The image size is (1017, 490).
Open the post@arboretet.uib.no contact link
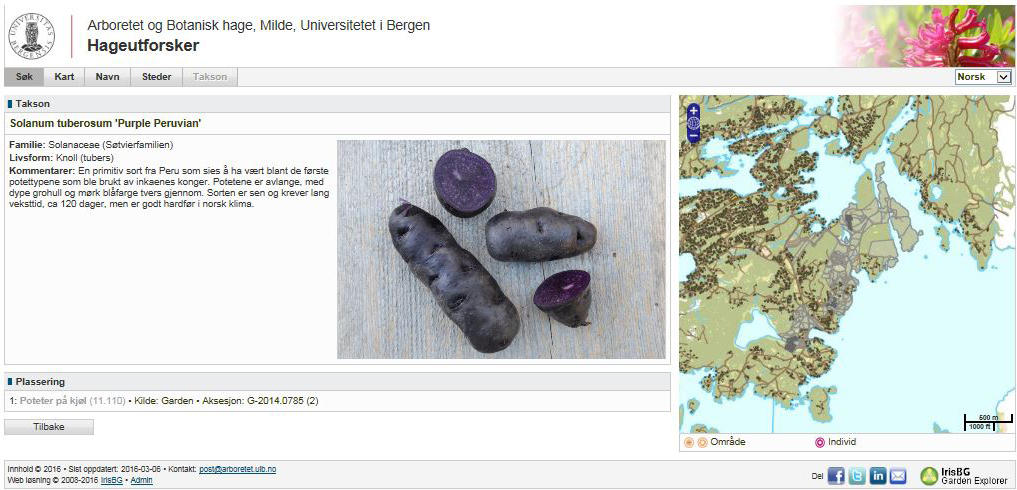(237, 469)
